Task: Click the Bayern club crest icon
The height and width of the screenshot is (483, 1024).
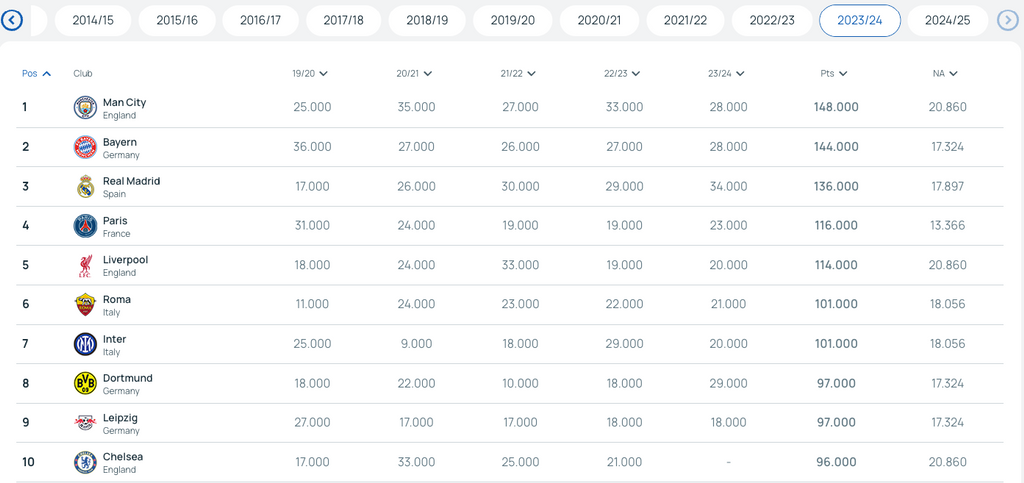Action: (x=85, y=147)
